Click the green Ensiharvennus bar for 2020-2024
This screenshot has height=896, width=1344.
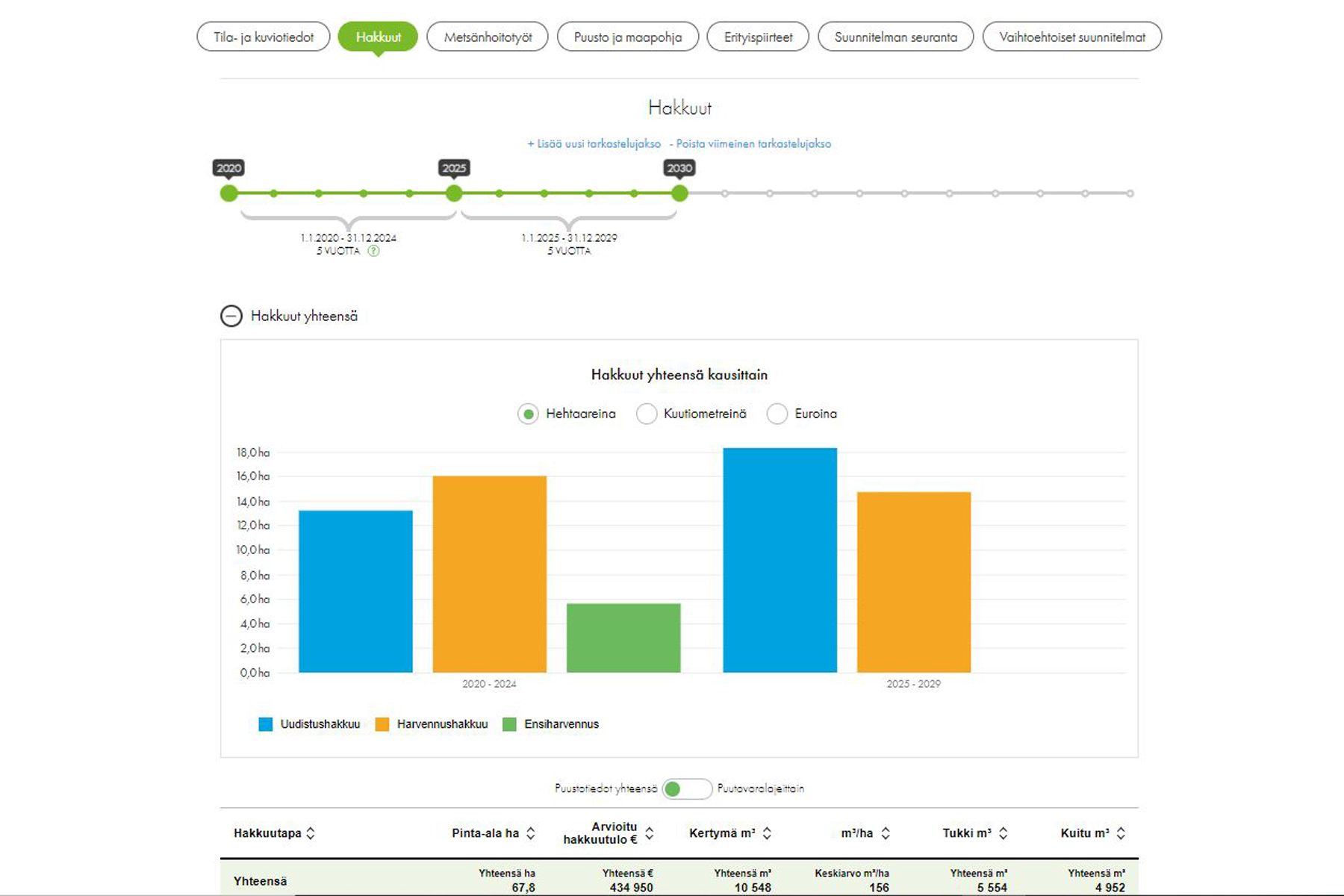tap(623, 638)
